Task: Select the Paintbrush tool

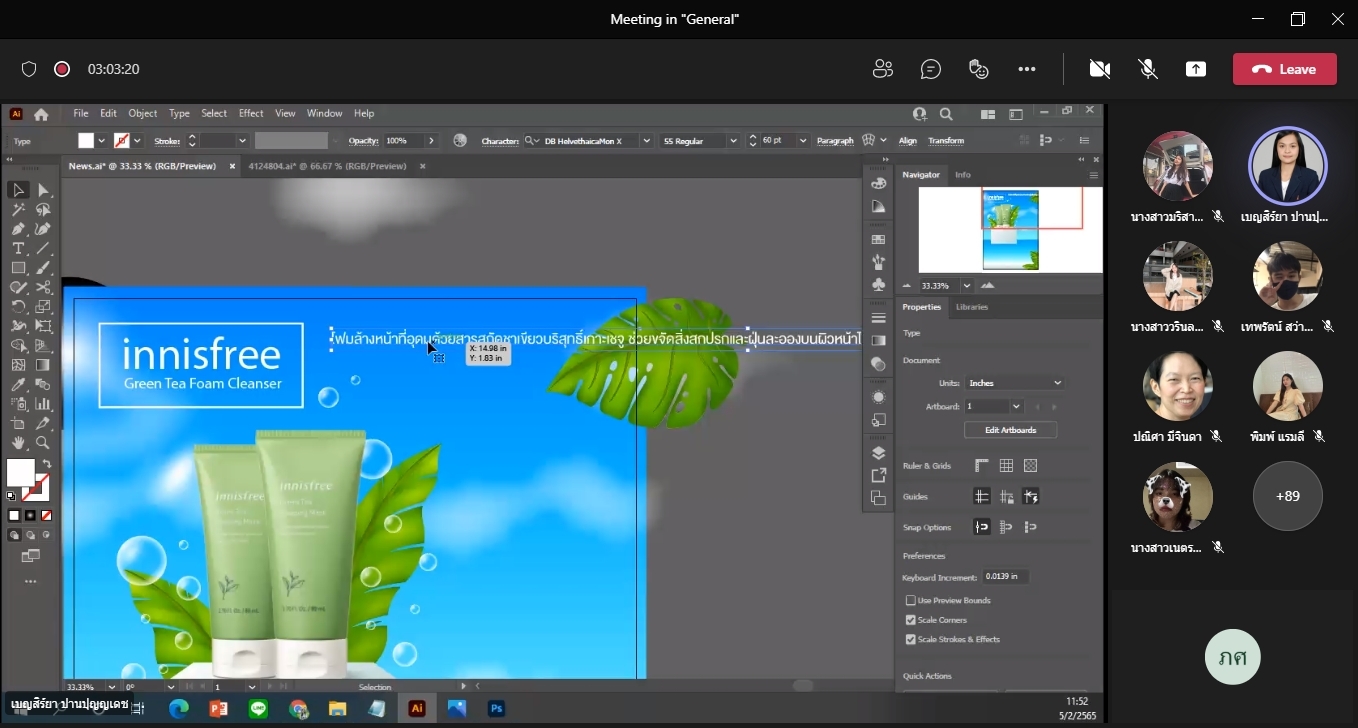Action: pyautogui.click(x=43, y=268)
